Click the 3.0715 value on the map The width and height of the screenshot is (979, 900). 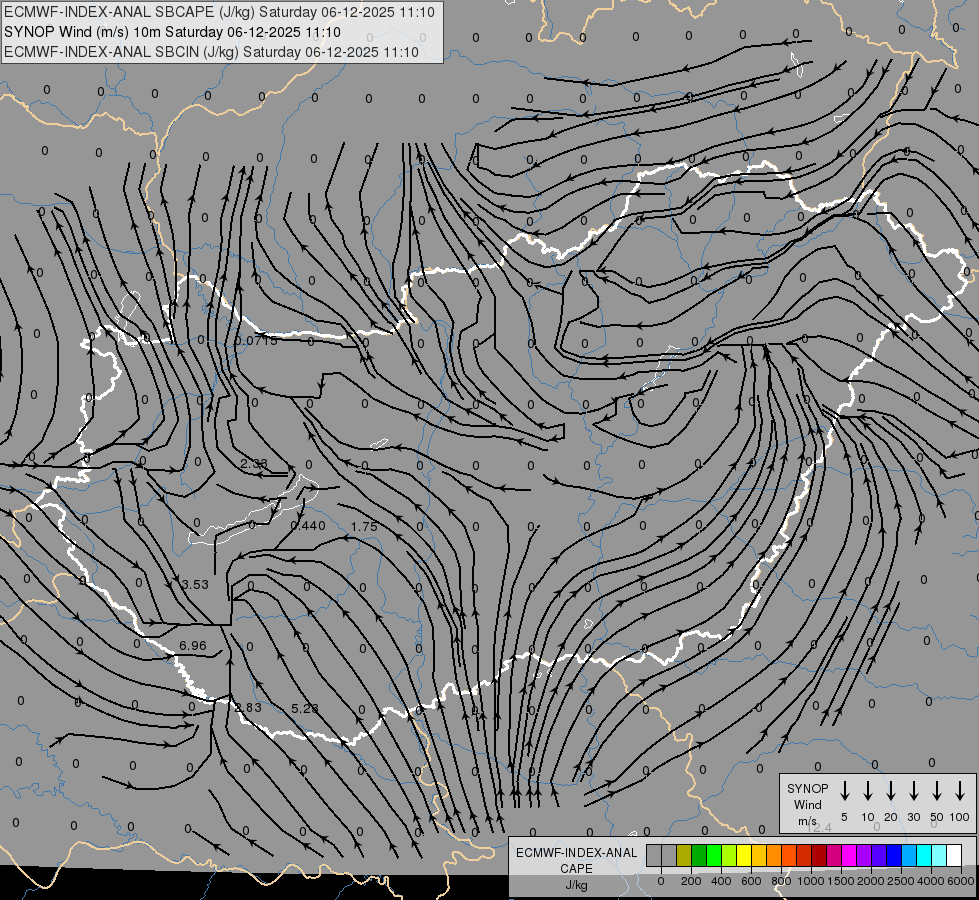(256, 340)
